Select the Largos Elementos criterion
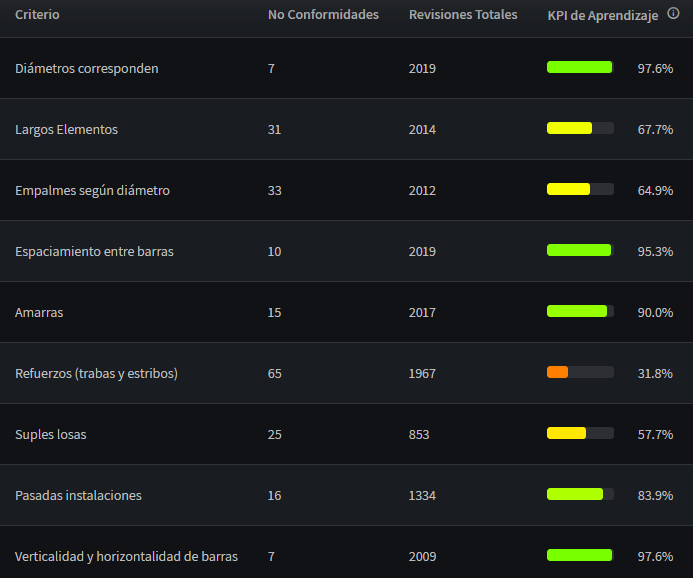The image size is (693, 578). [66, 129]
